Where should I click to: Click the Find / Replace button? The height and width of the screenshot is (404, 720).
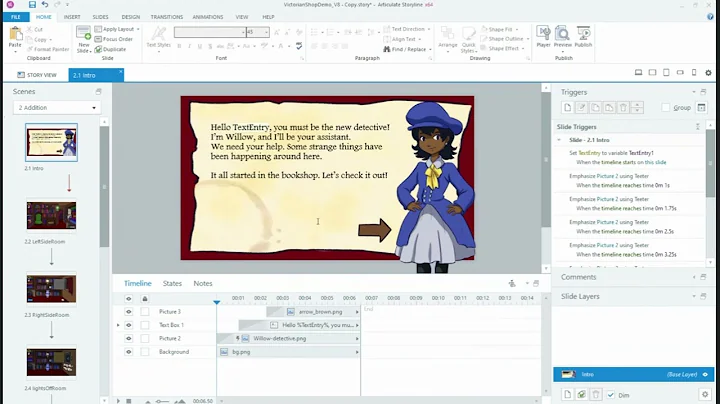pos(407,49)
